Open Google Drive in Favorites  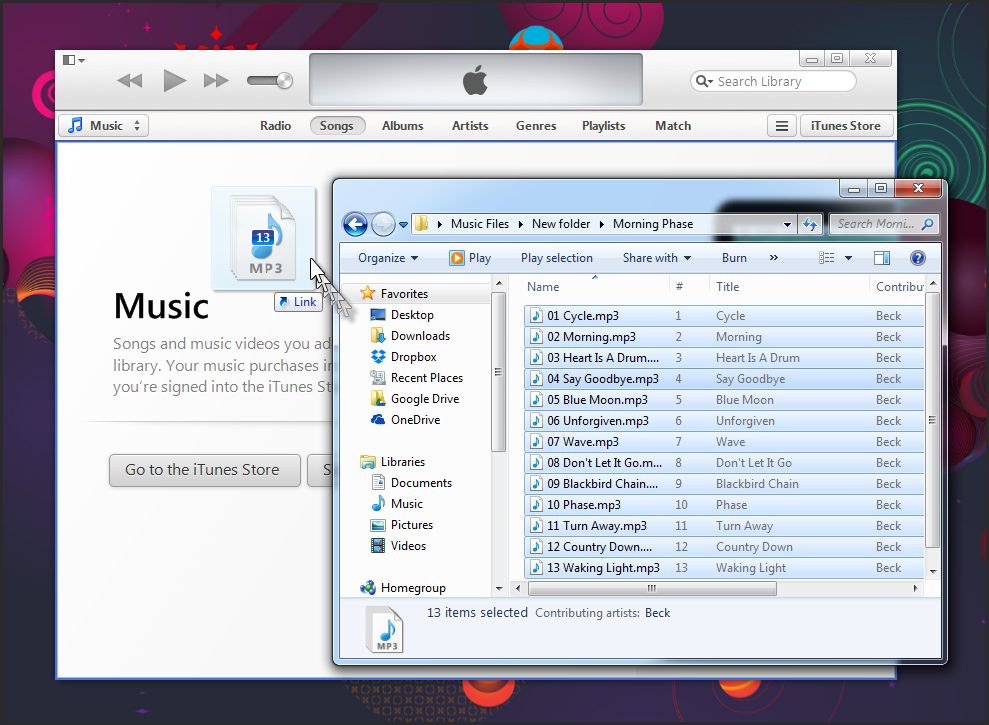click(x=424, y=399)
